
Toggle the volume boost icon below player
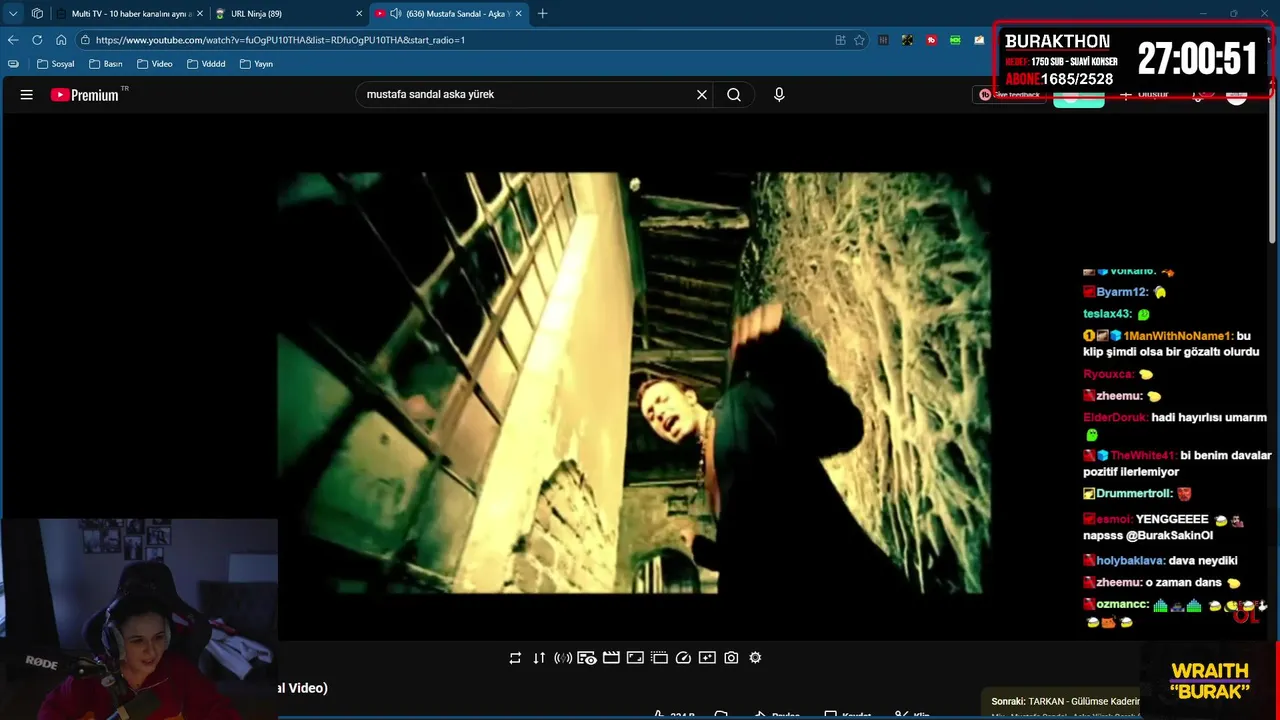563,658
